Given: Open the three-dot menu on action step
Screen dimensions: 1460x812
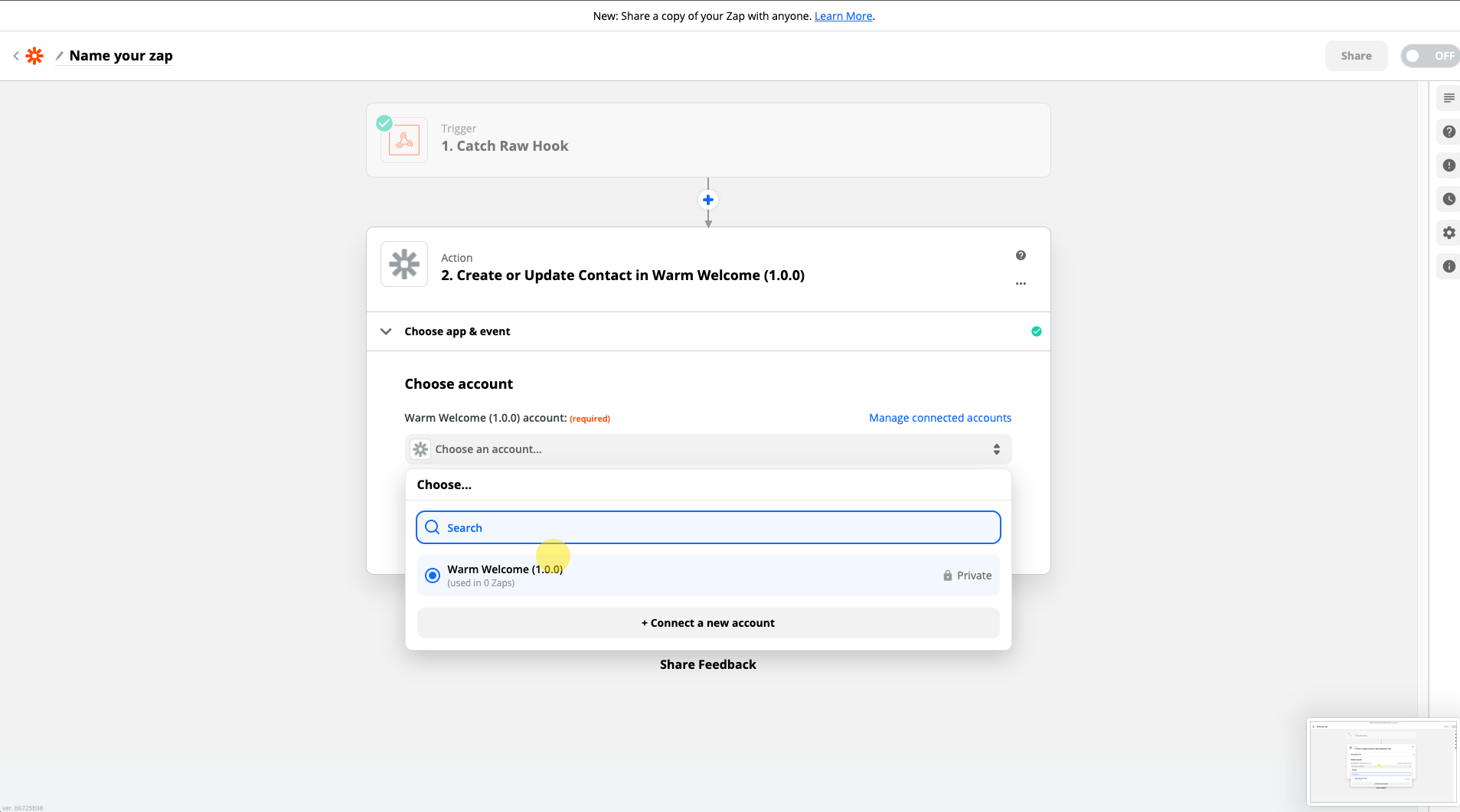Looking at the screenshot, I should (x=1021, y=283).
